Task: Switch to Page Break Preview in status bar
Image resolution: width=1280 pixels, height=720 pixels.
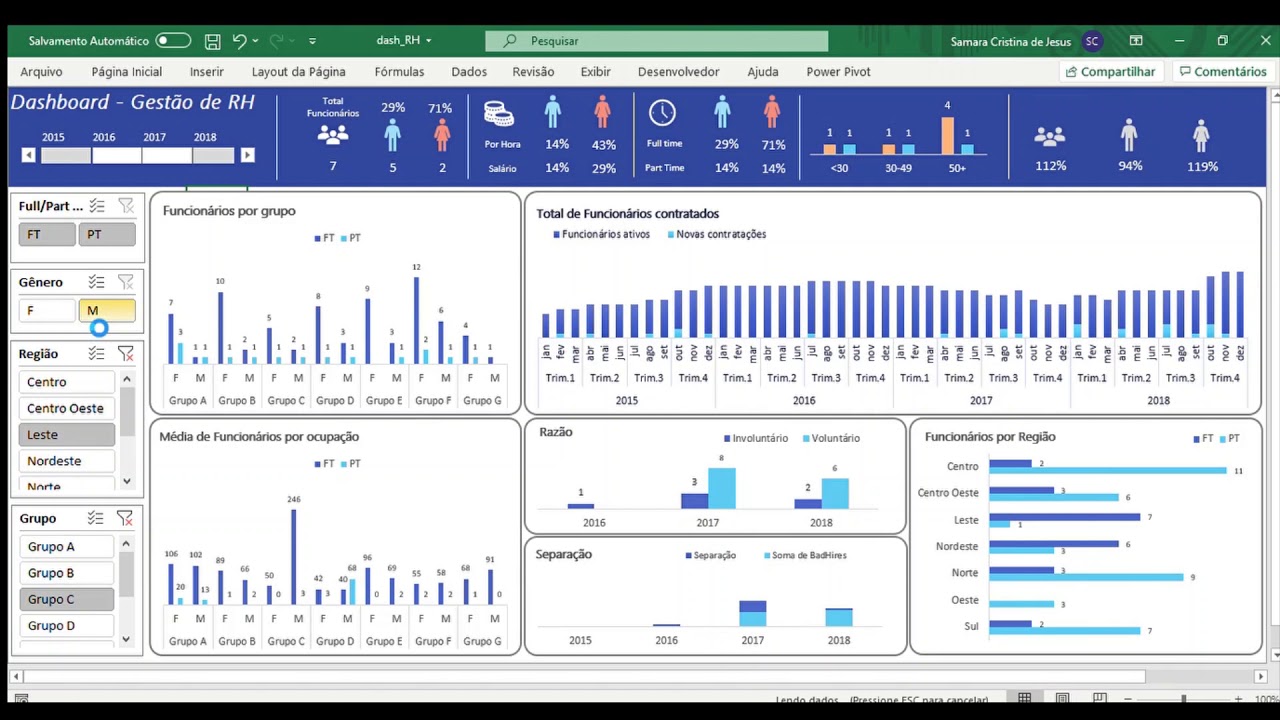Action: tap(1100, 699)
